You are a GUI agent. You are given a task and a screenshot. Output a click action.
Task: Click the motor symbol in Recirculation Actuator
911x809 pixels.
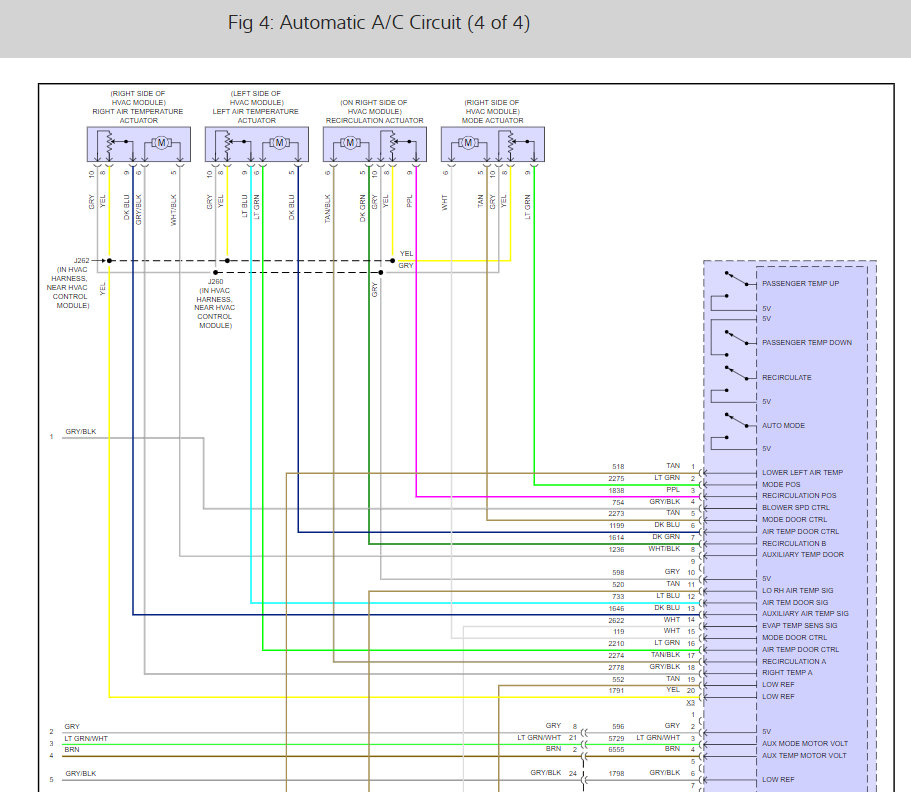click(350, 142)
